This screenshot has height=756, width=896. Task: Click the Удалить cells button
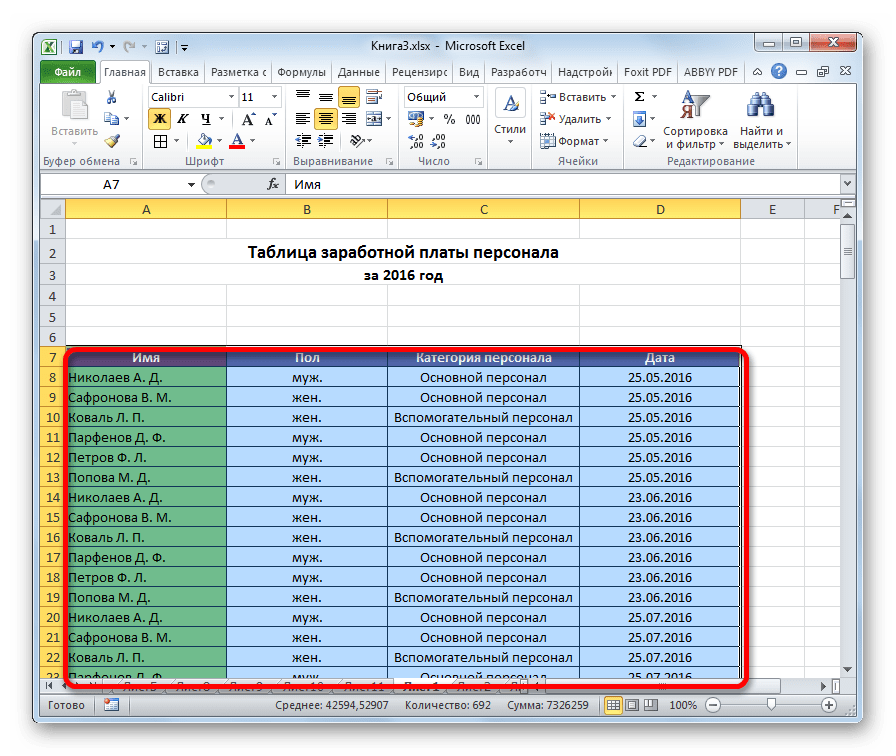point(579,119)
